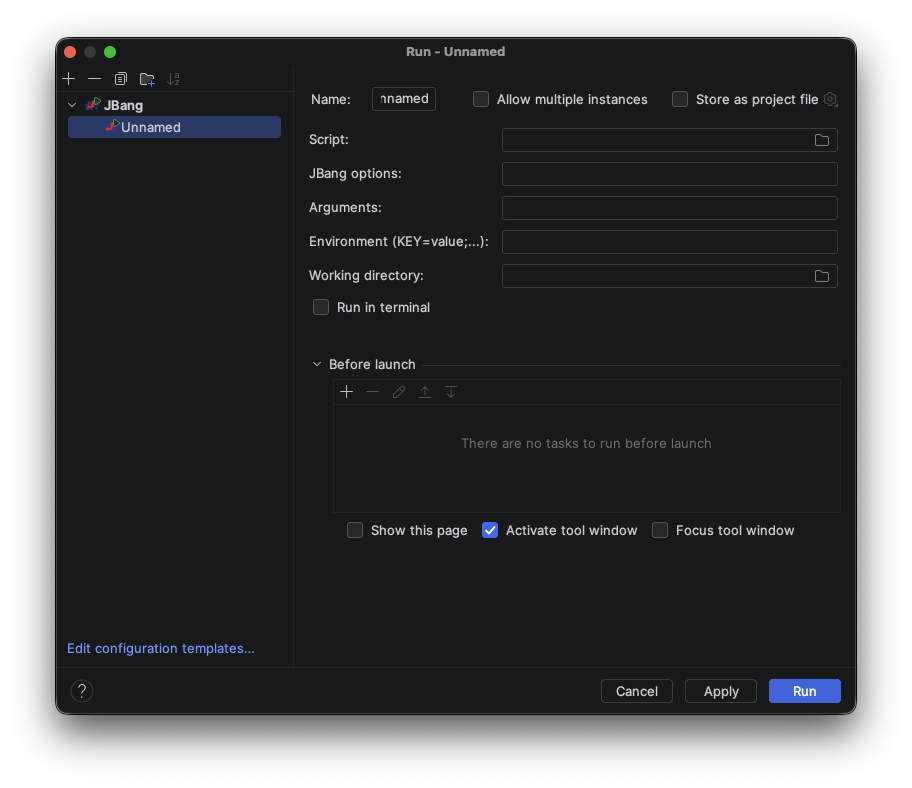Click the JBang group label
This screenshot has width=912, height=788.
tap(123, 105)
